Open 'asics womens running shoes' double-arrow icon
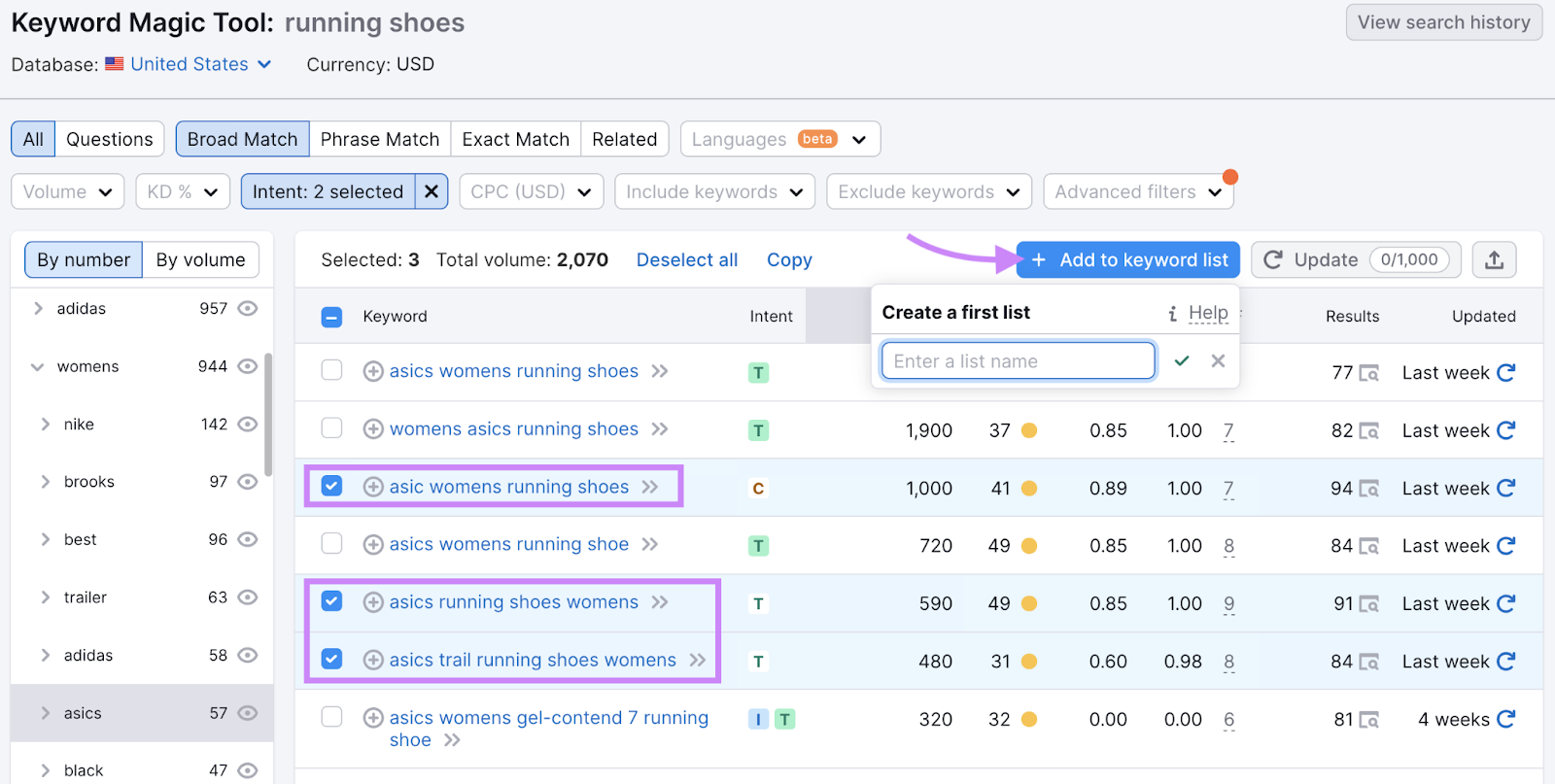The height and width of the screenshot is (784, 1555). pos(660,371)
